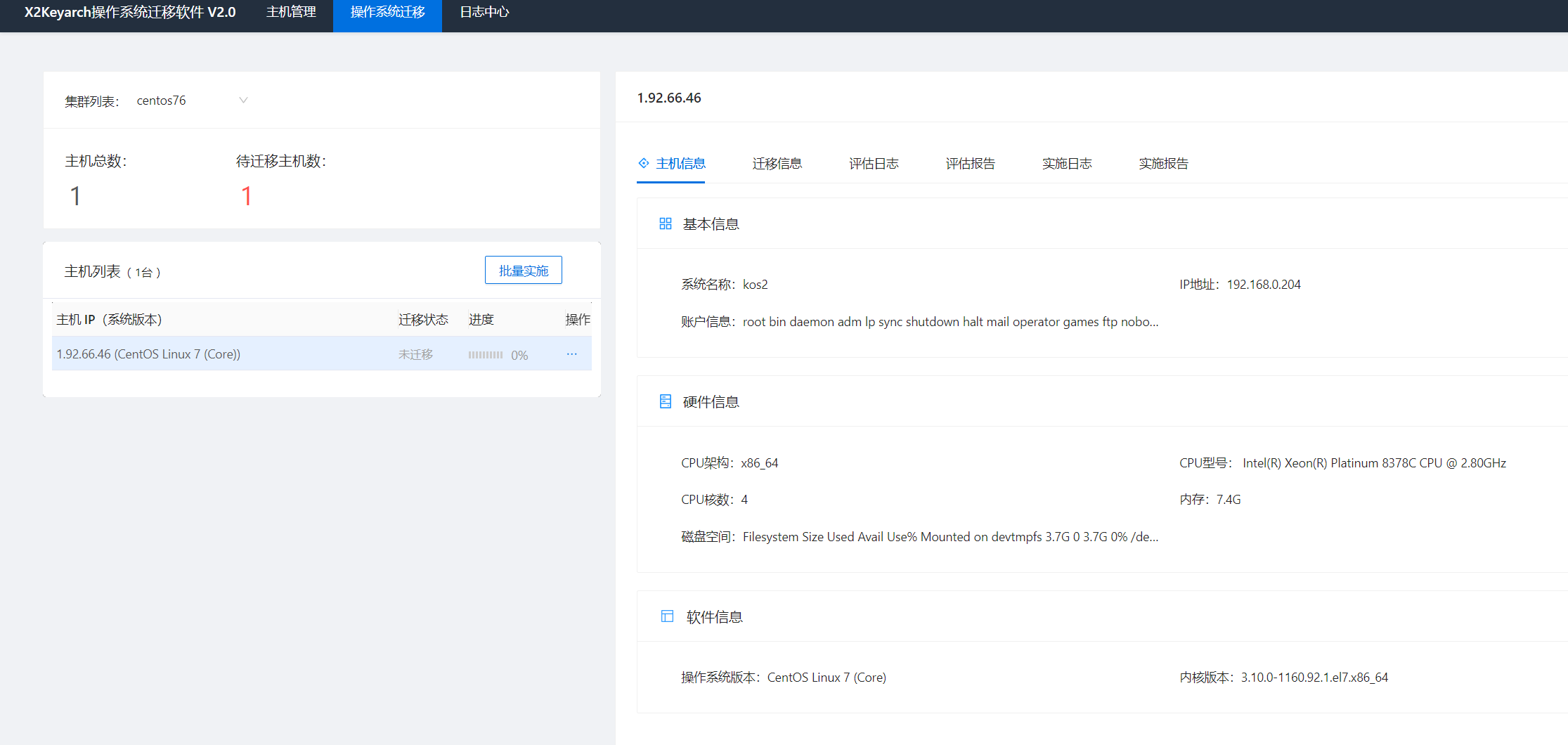The image size is (1568, 745).
Task: Switch to the 迁移信息 tab
Action: coord(777,164)
